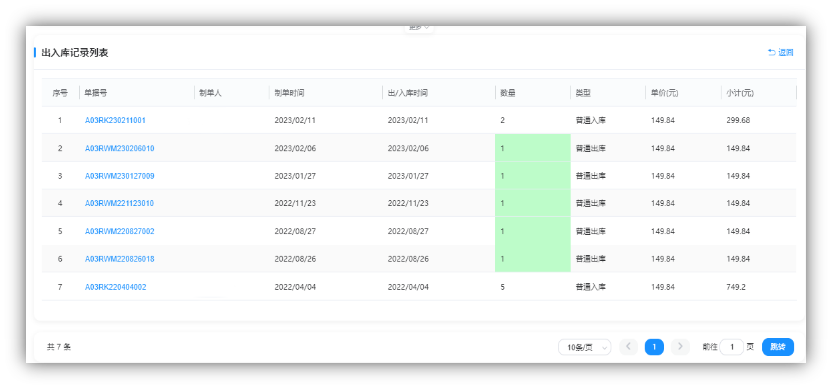The image size is (835, 391).
Task: Go to next page arrow
Action: [x=680, y=347]
